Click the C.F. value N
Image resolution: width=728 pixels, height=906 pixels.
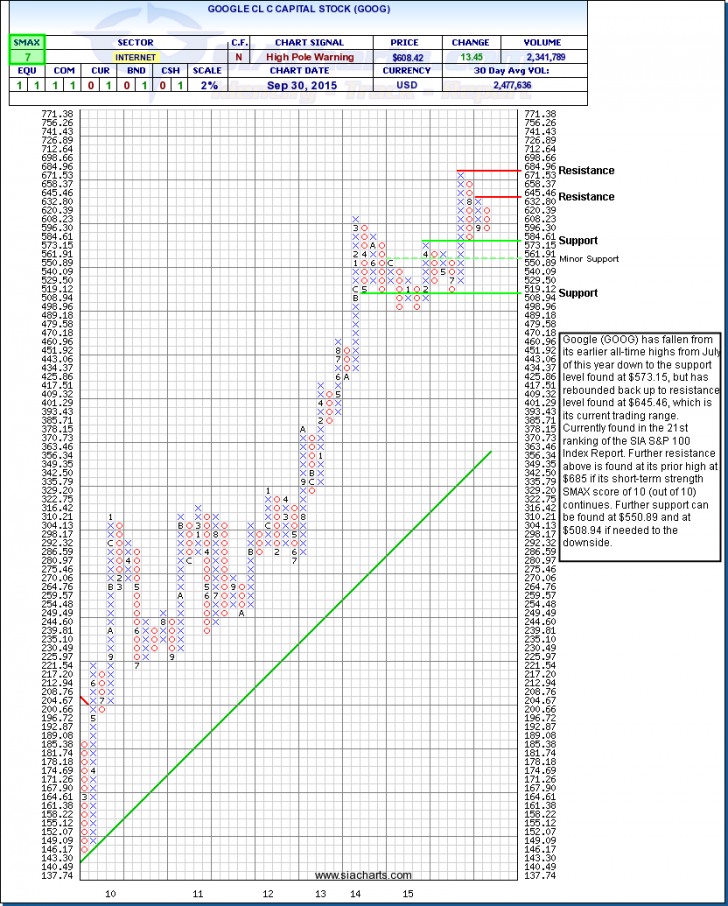tap(239, 58)
